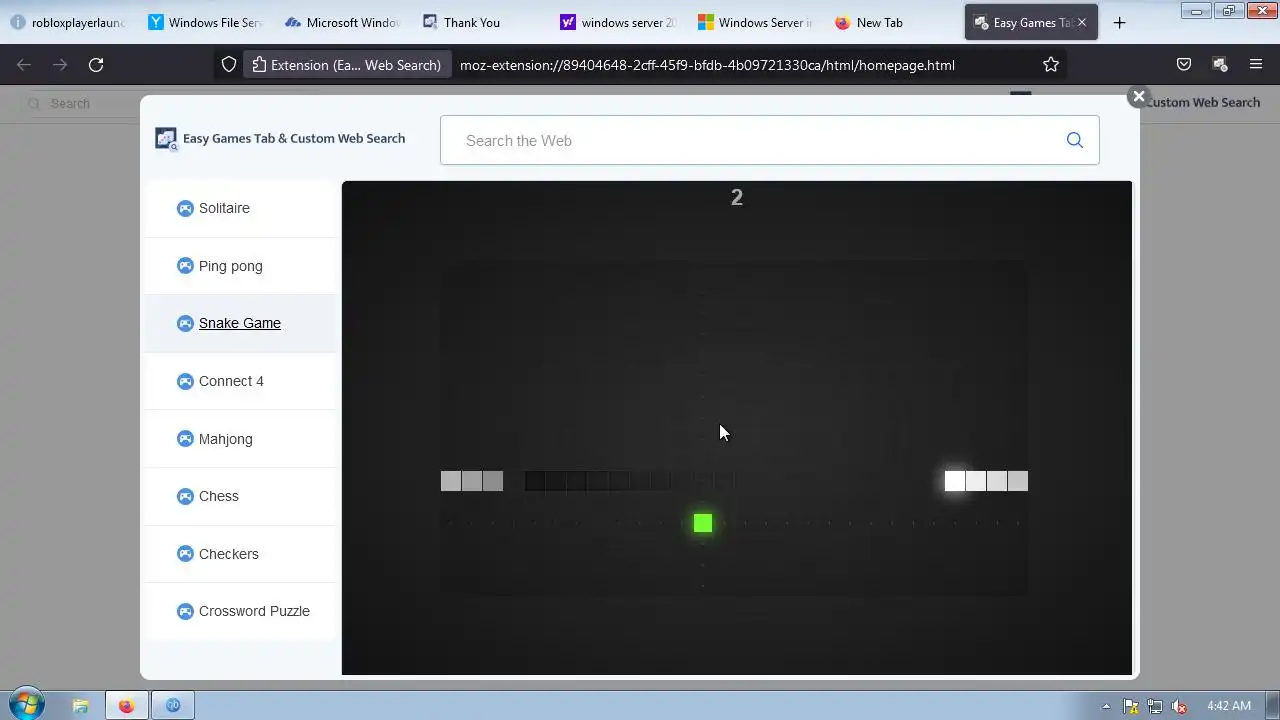1280x720 pixels.
Task: Switch to the Windows Server Microsoft tab
Action: tap(755, 22)
